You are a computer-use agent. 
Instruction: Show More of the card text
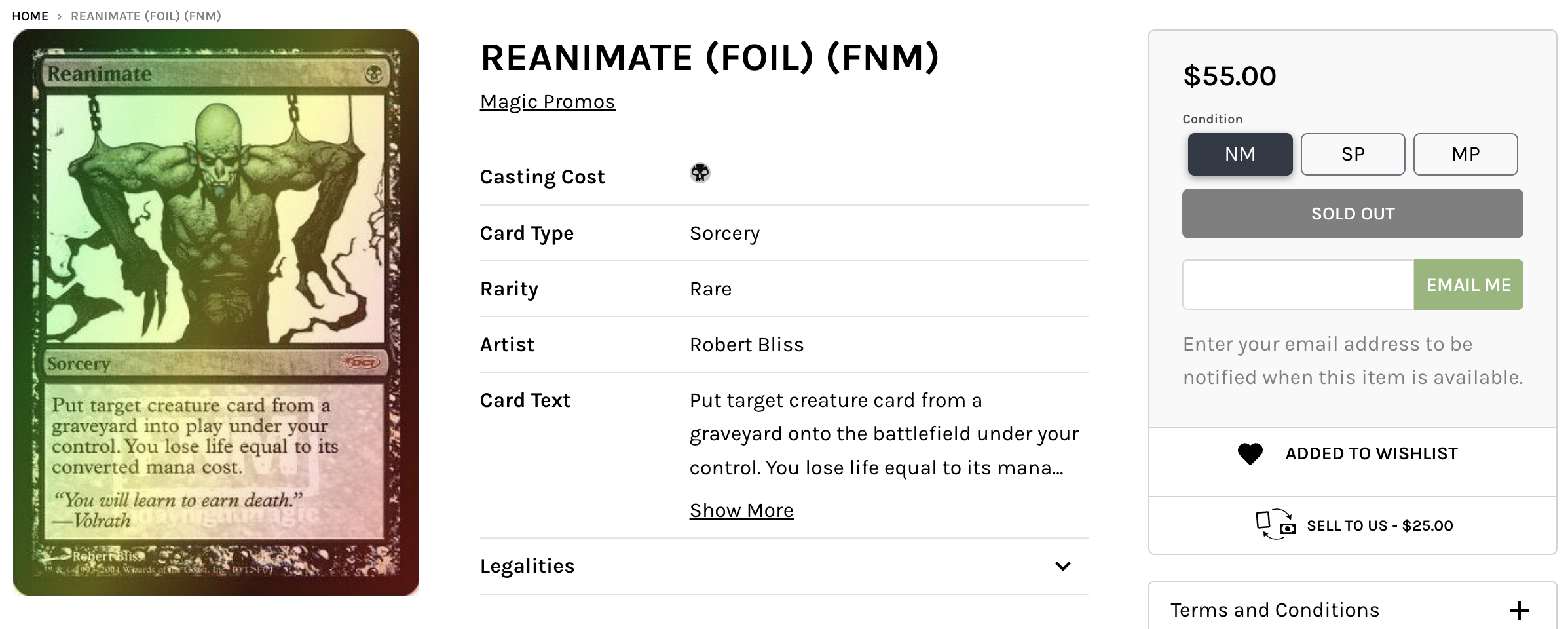pos(741,510)
